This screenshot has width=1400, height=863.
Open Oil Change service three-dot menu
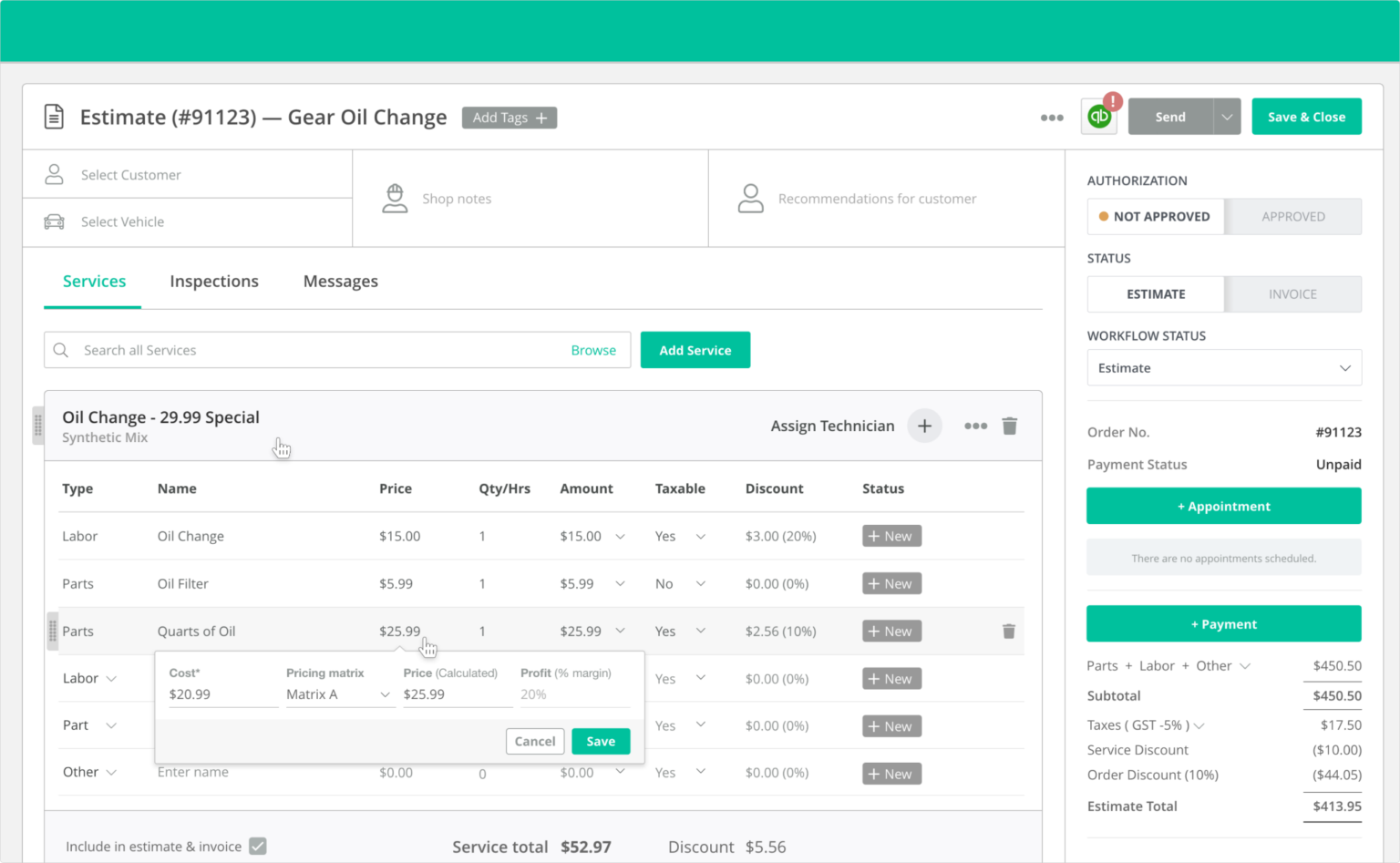coord(975,426)
